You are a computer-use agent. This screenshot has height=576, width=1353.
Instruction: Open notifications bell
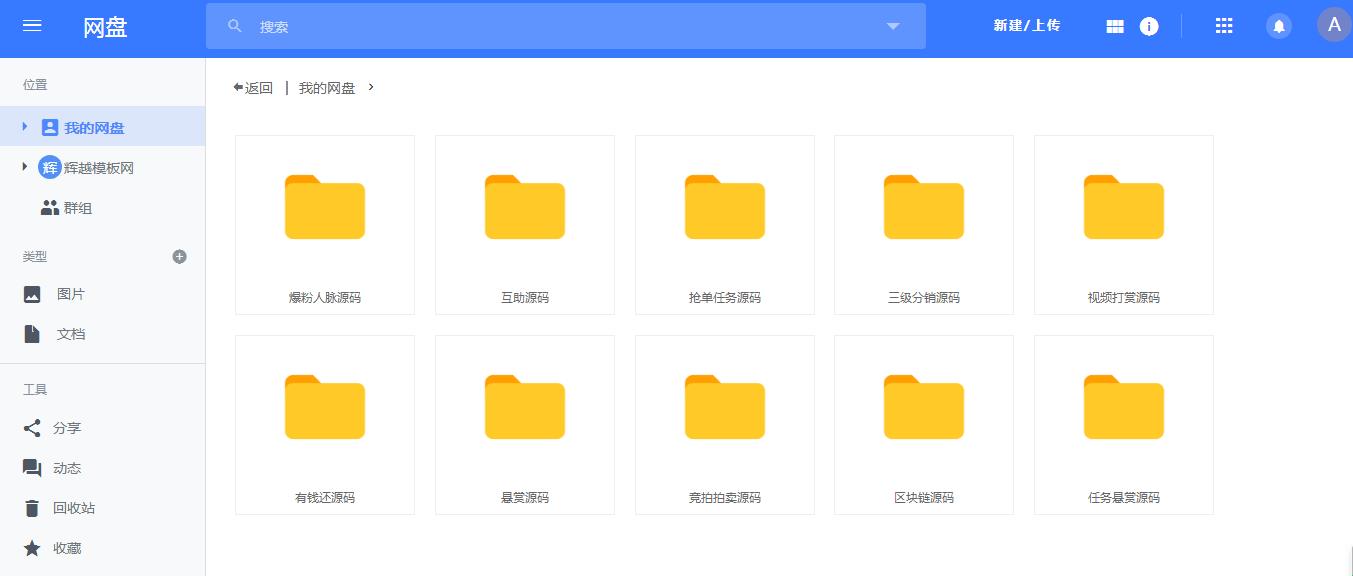click(1278, 27)
